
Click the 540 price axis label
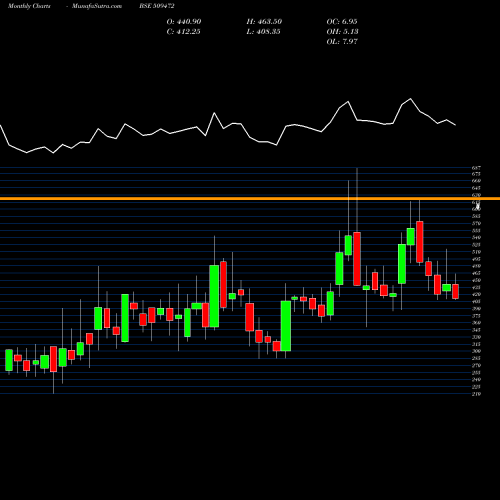pyautogui.click(x=476, y=238)
